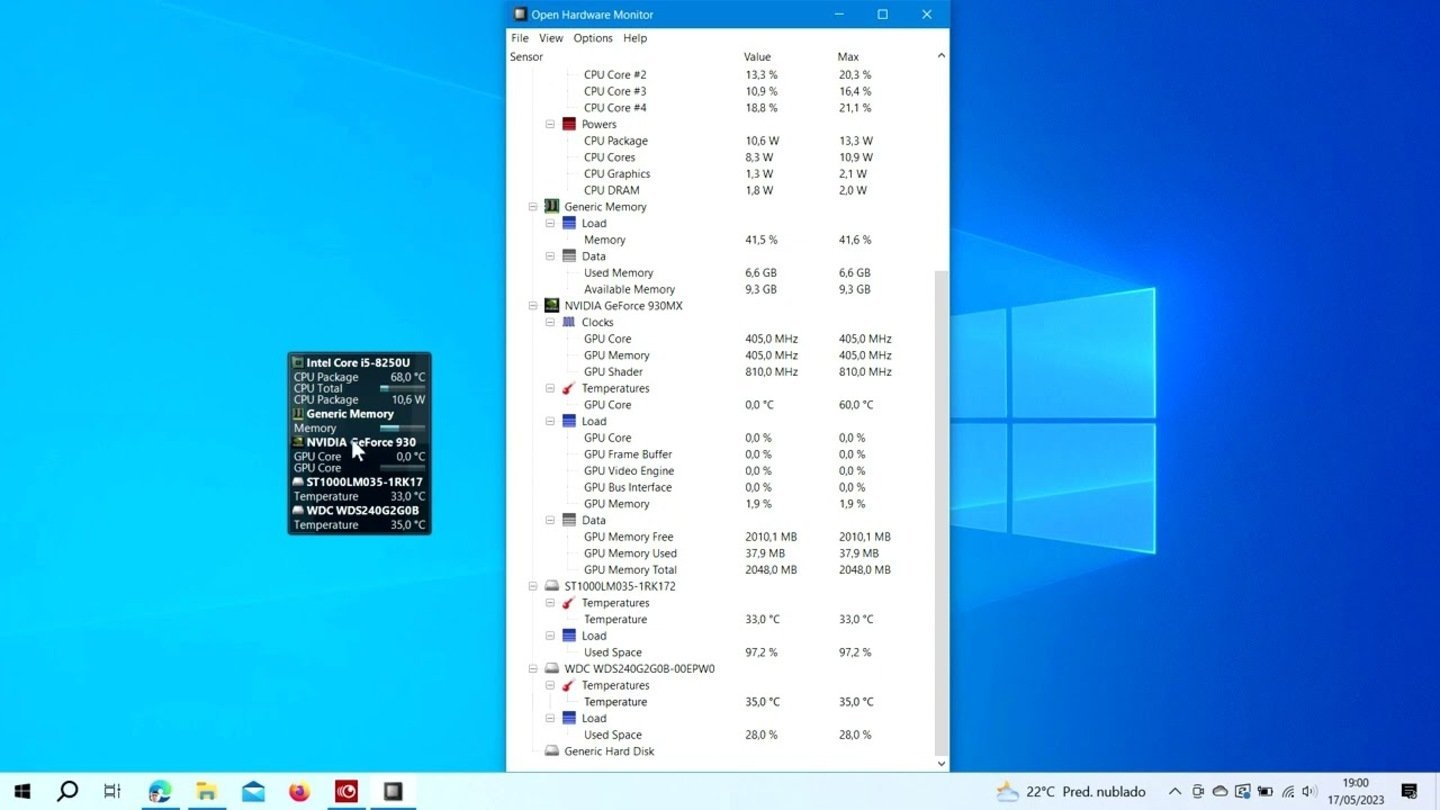The width and height of the screenshot is (1440, 810).
Task: Open the Mail app from the taskbar
Action: coord(253,791)
